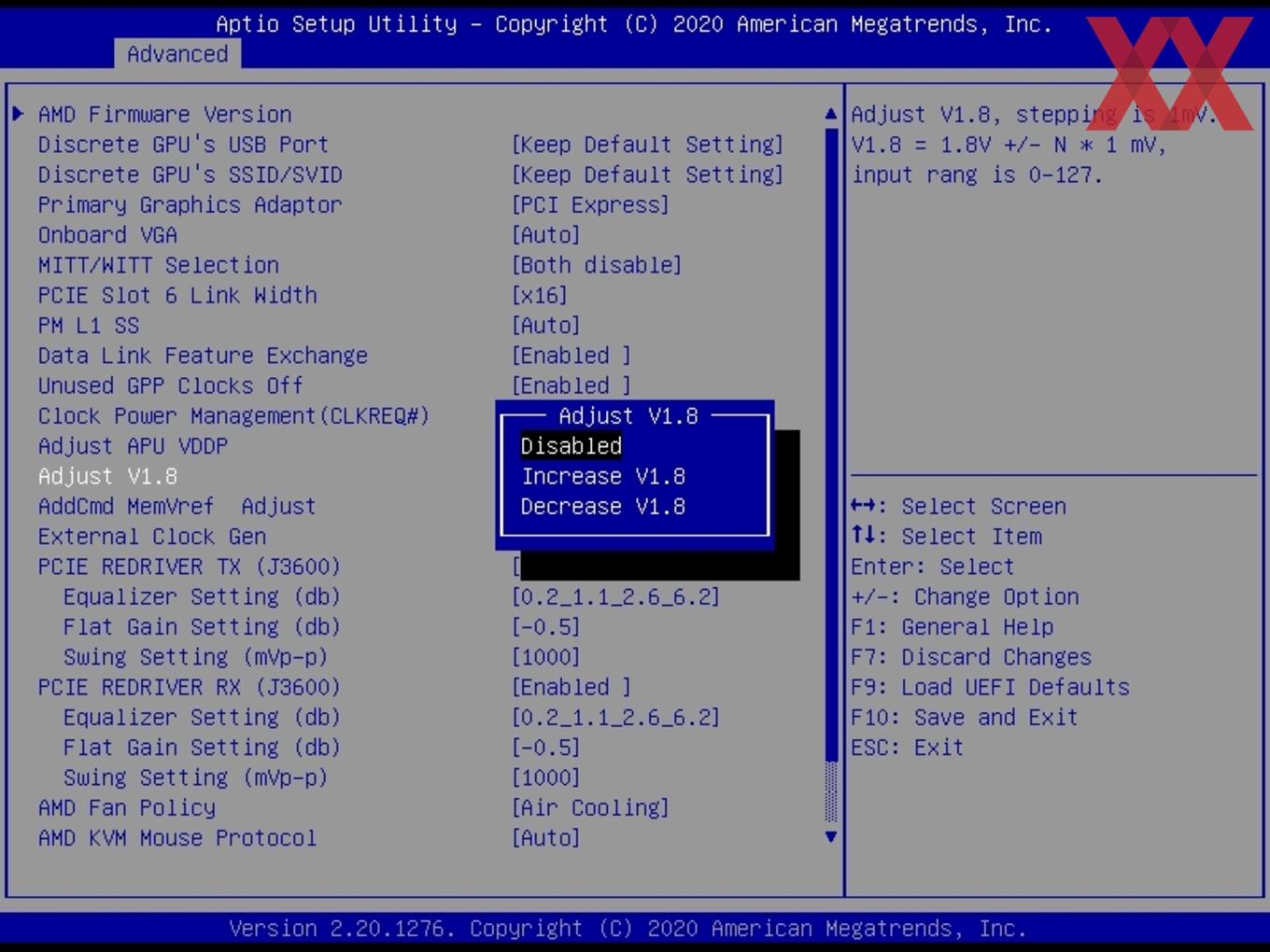Click Version 2.20.1276 footer text
This screenshot has height=952, width=1270.
[628, 929]
